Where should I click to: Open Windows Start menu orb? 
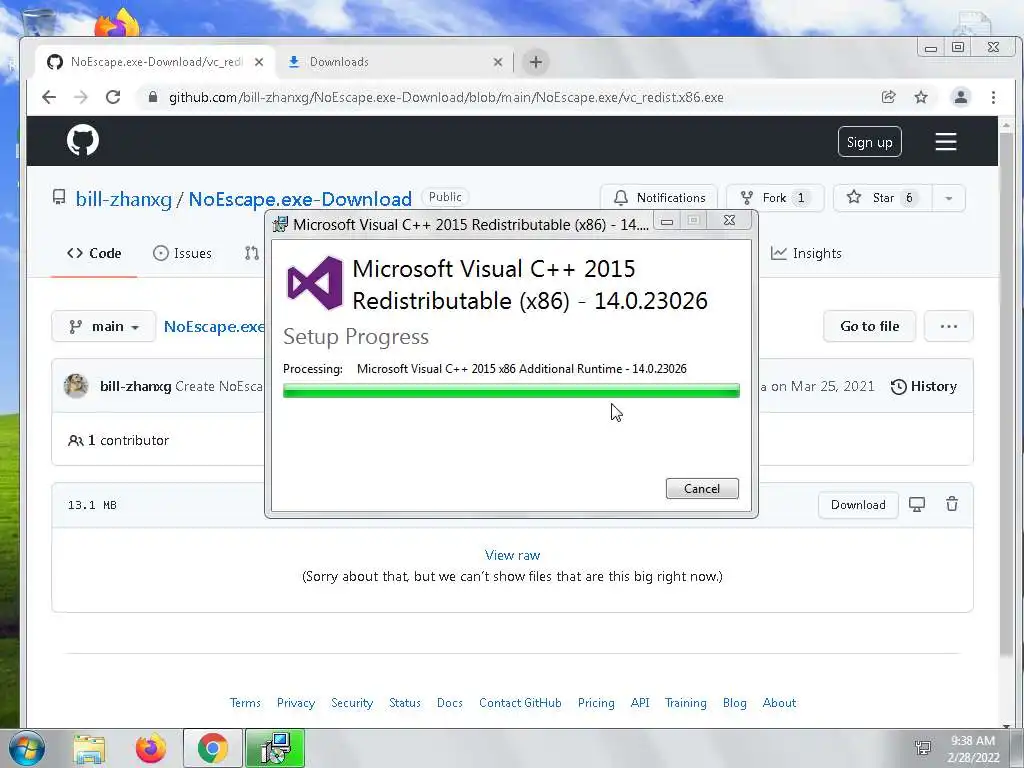click(27, 748)
